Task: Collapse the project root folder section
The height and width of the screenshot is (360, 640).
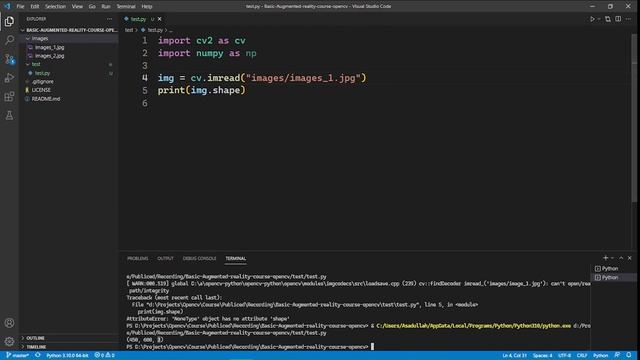Action: [x=69, y=30]
